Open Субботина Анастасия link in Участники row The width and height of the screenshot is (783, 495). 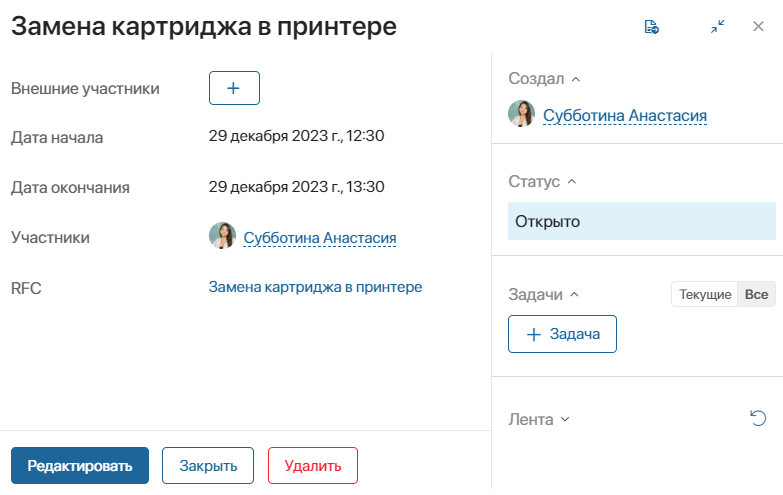click(320, 238)
